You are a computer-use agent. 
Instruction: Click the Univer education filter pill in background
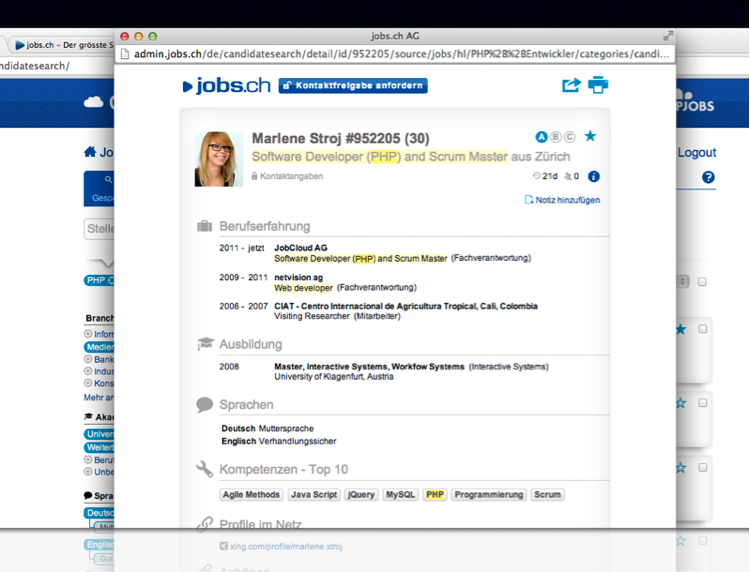(99, 434)
